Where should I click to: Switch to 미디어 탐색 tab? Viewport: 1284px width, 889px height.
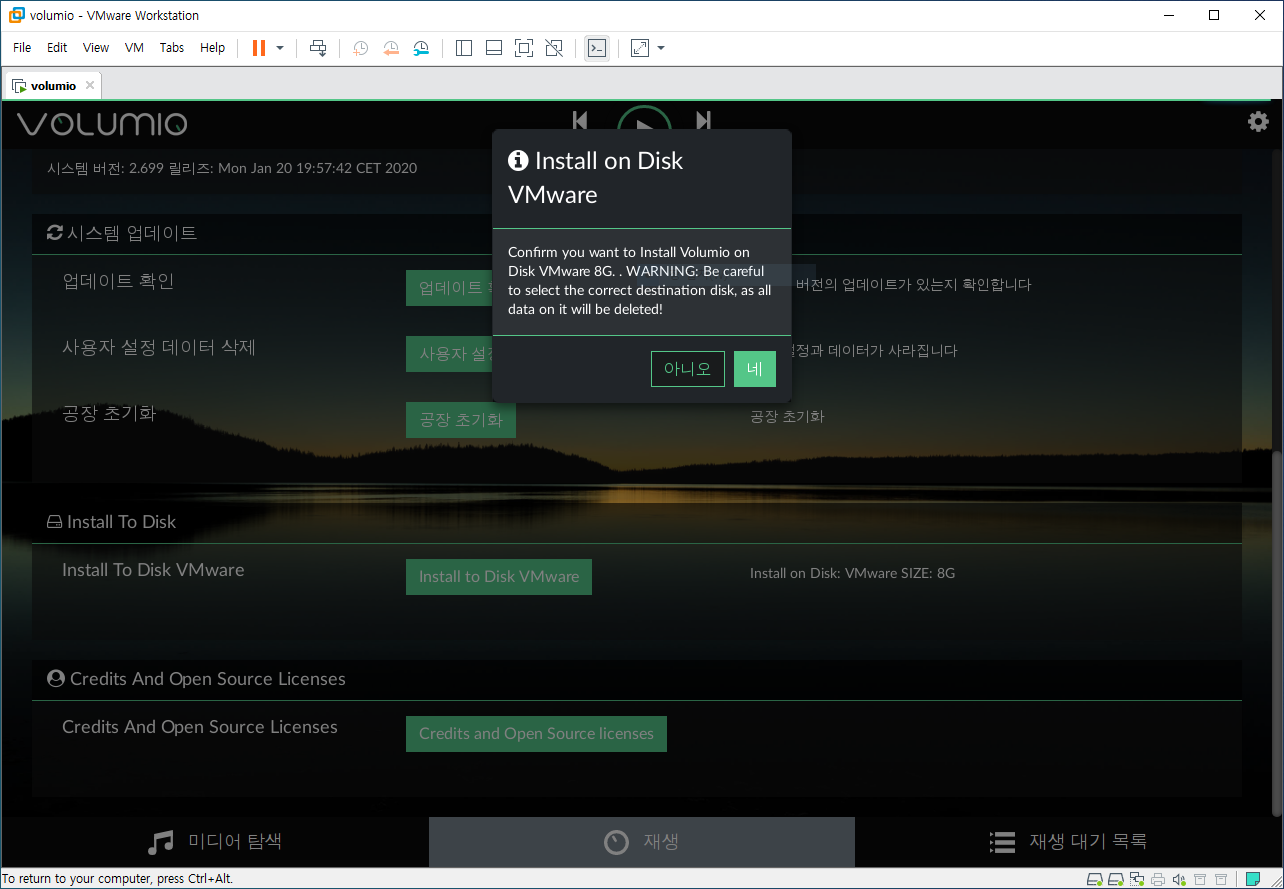pyautogui.click(x=215, y=842)
